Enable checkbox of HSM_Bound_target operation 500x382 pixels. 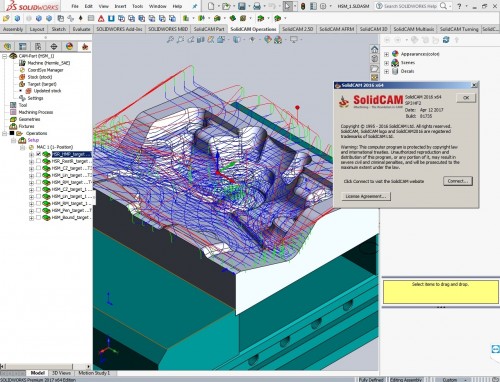coord(38,217)
